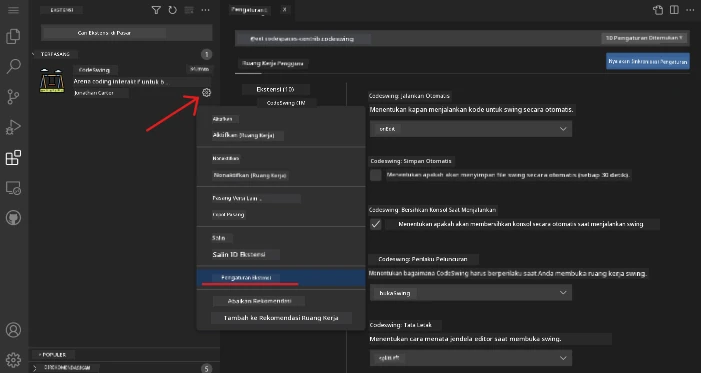Click the CodeSwing extension logo
The width and height of the screenshot is (701, 373).
click(52, 81)
